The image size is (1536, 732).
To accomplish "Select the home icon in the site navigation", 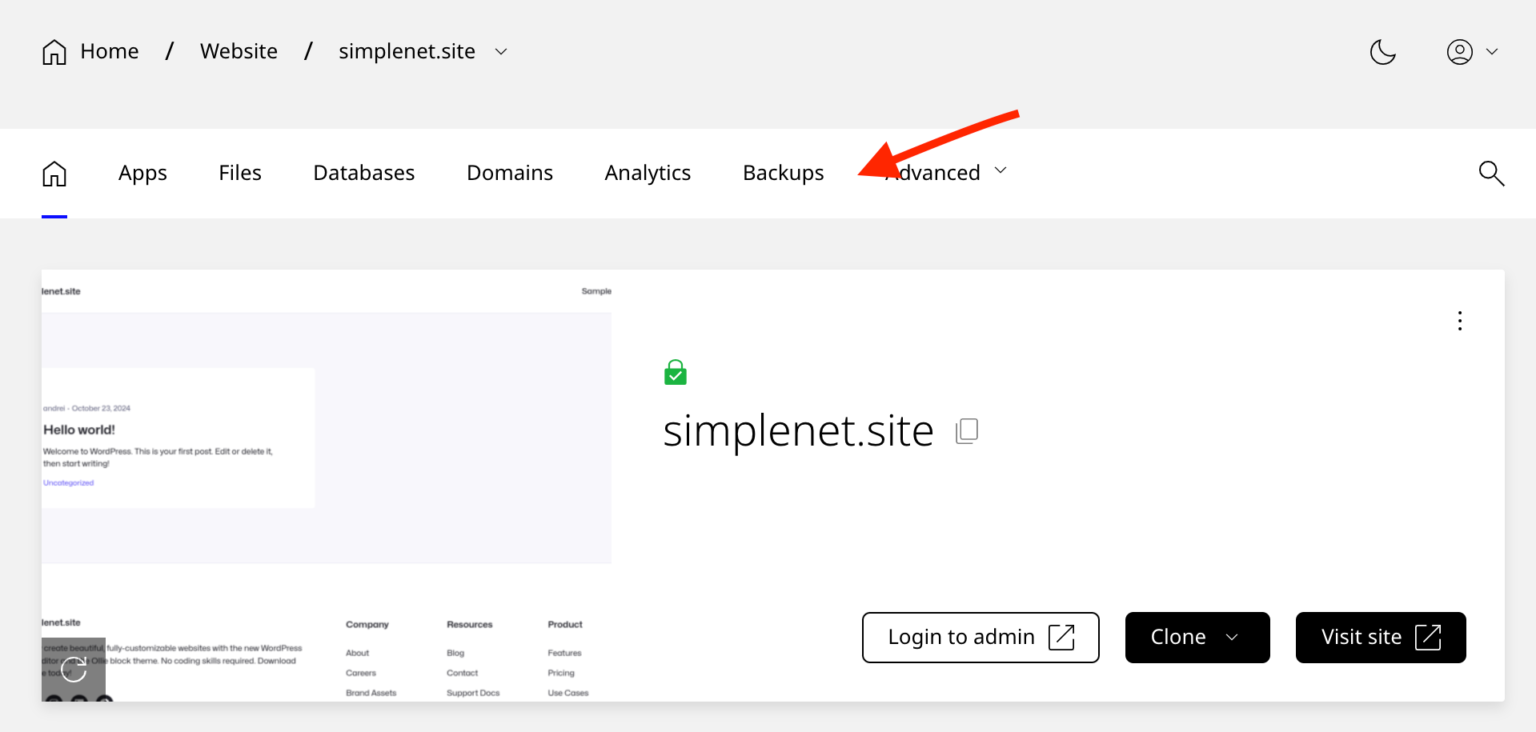I will 54,172.
